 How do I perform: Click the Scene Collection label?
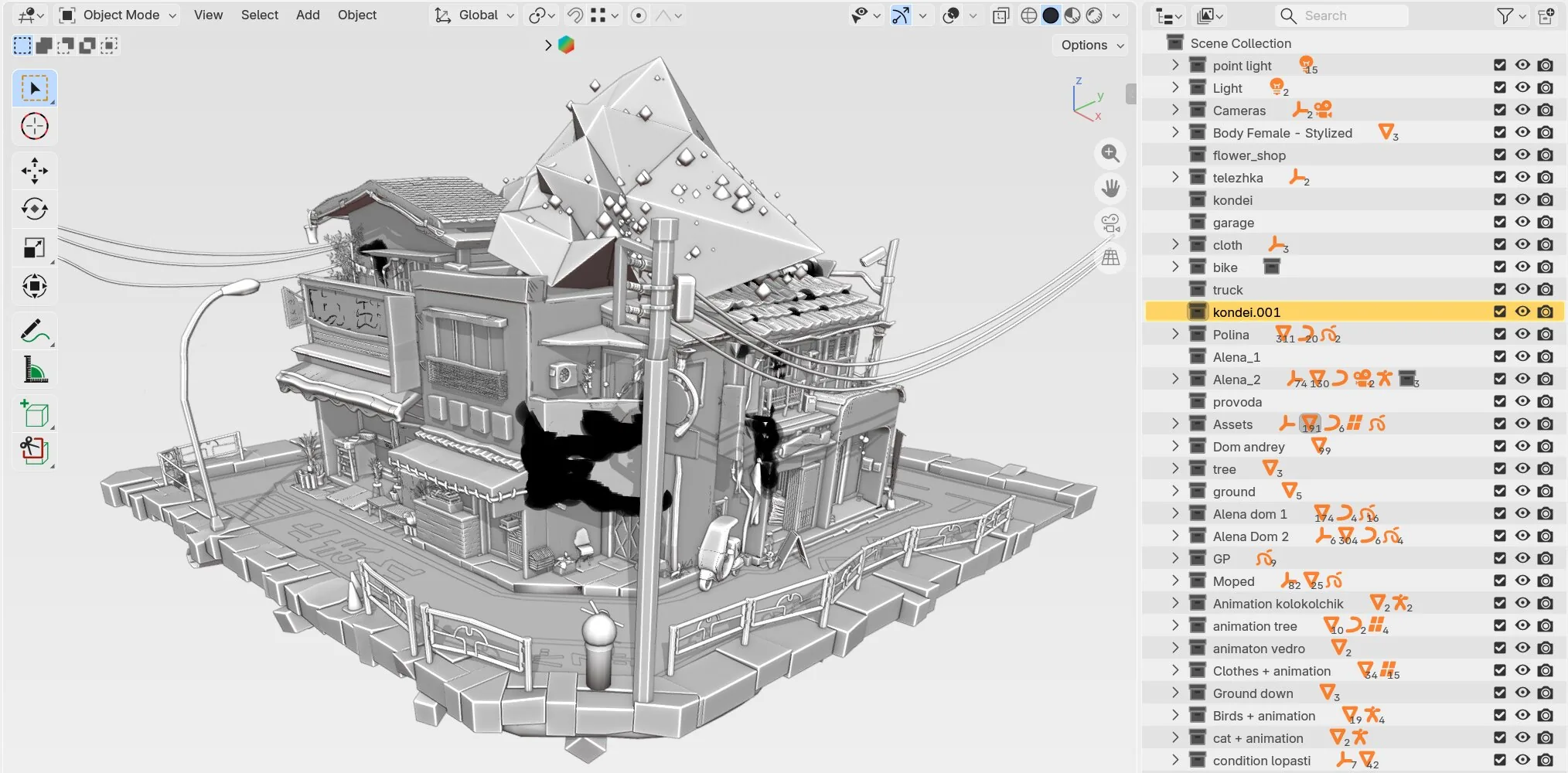click(1240, 43)
